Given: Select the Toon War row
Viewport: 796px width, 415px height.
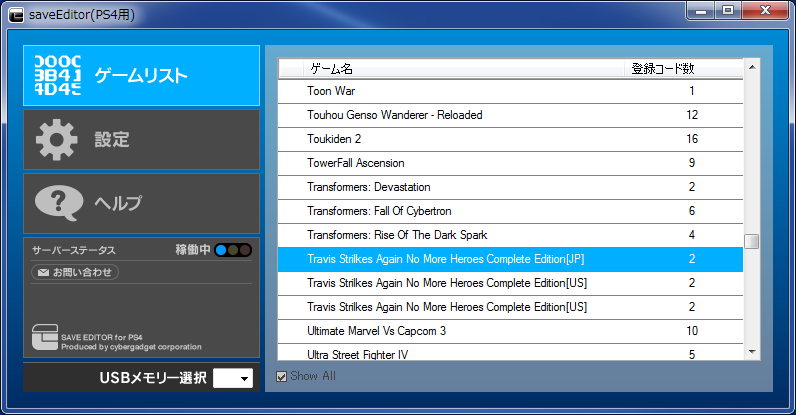Looking at the screenshot, I should pyautogui.click(x=510, y=91).
